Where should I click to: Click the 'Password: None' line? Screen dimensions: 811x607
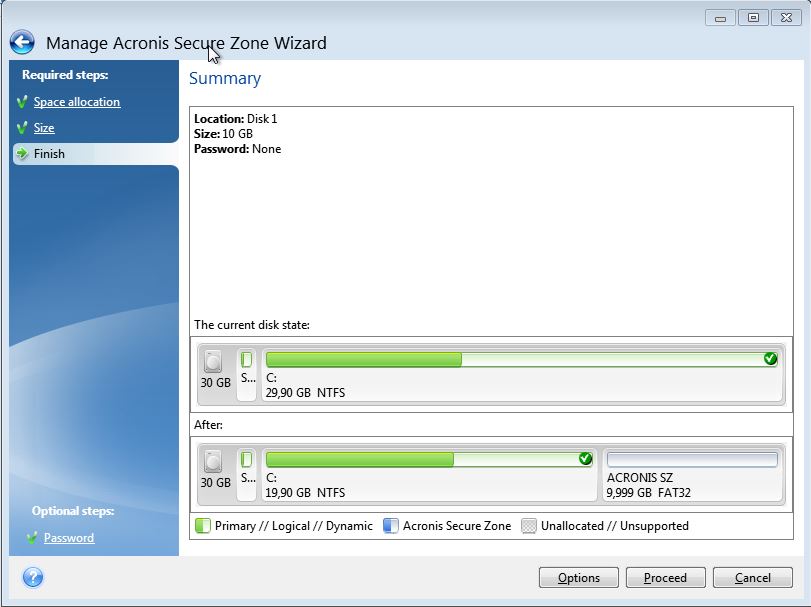pos(237,148)
